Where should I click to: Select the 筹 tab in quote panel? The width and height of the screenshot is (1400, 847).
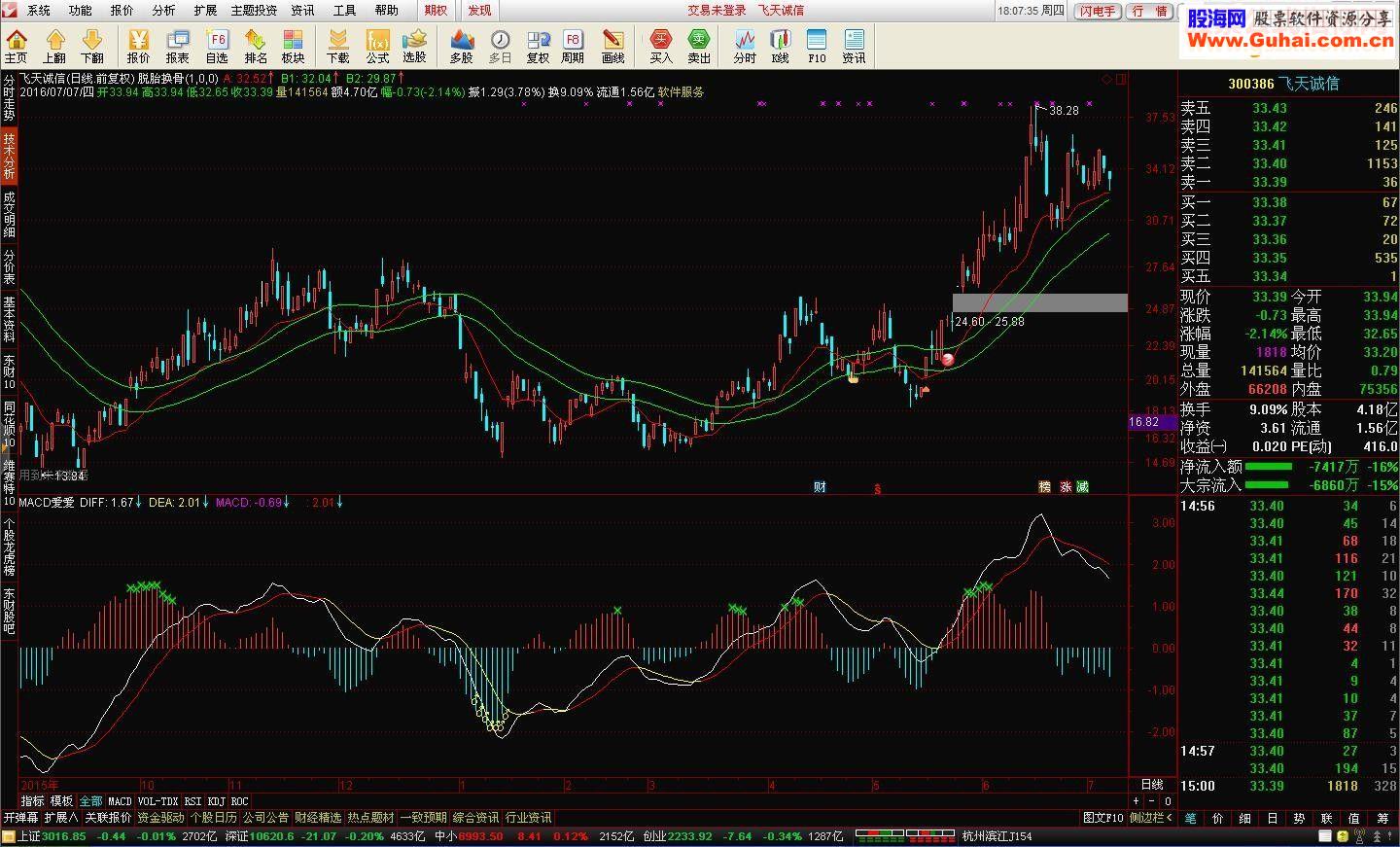pyautogui.click(x=1382, y=819)
